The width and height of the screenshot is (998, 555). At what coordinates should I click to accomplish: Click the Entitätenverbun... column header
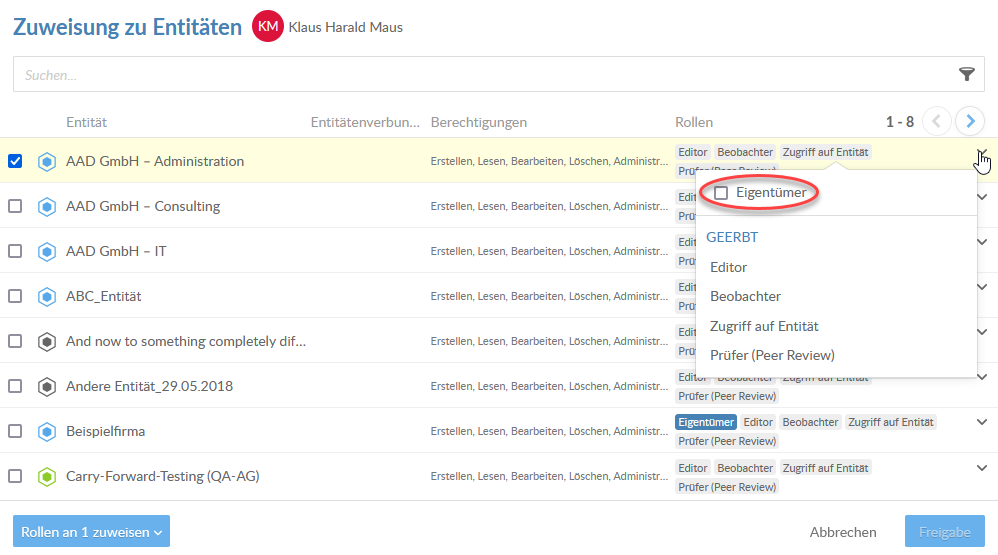tap(365, 122)
